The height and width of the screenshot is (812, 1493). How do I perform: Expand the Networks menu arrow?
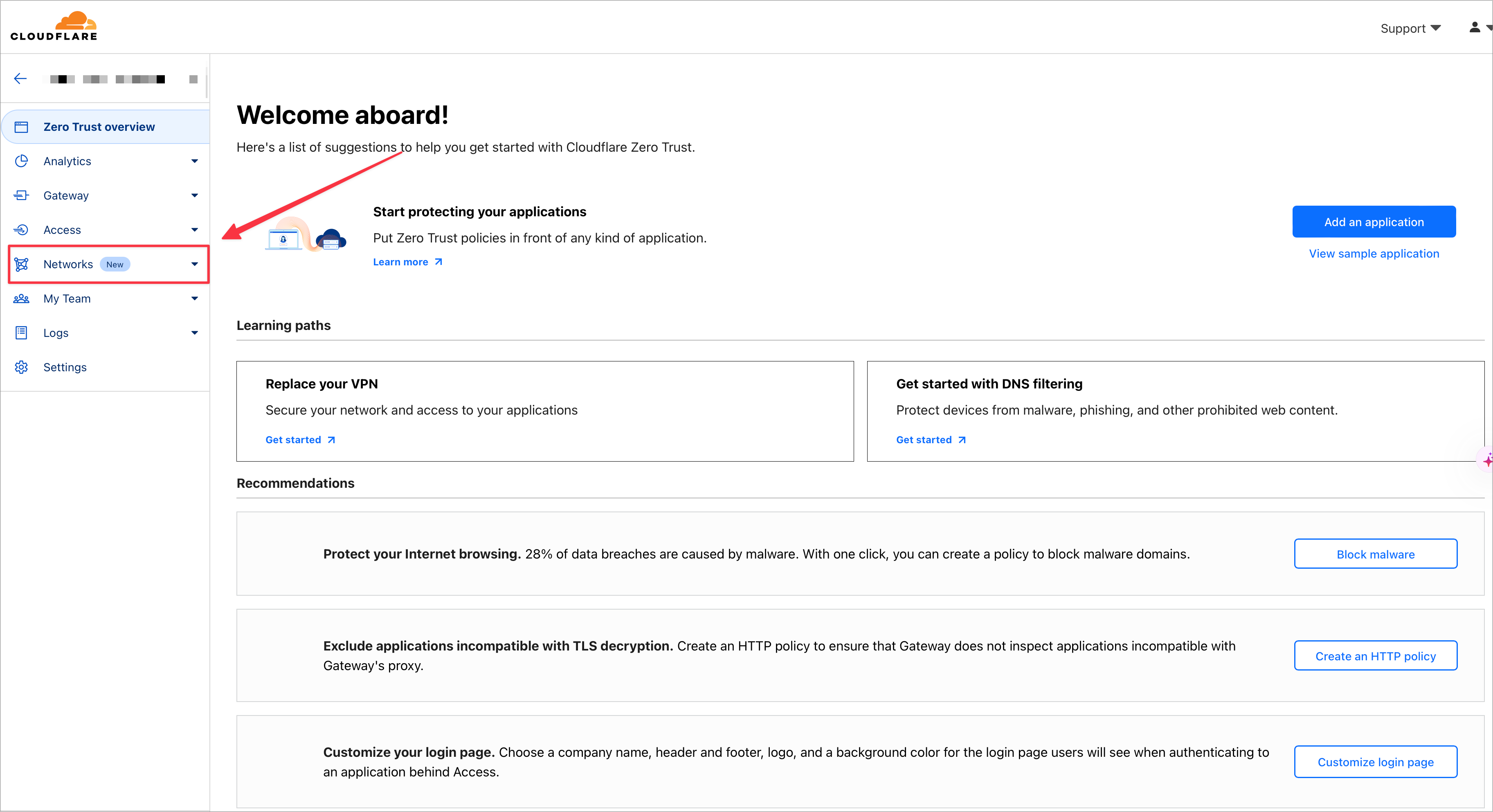195,264
